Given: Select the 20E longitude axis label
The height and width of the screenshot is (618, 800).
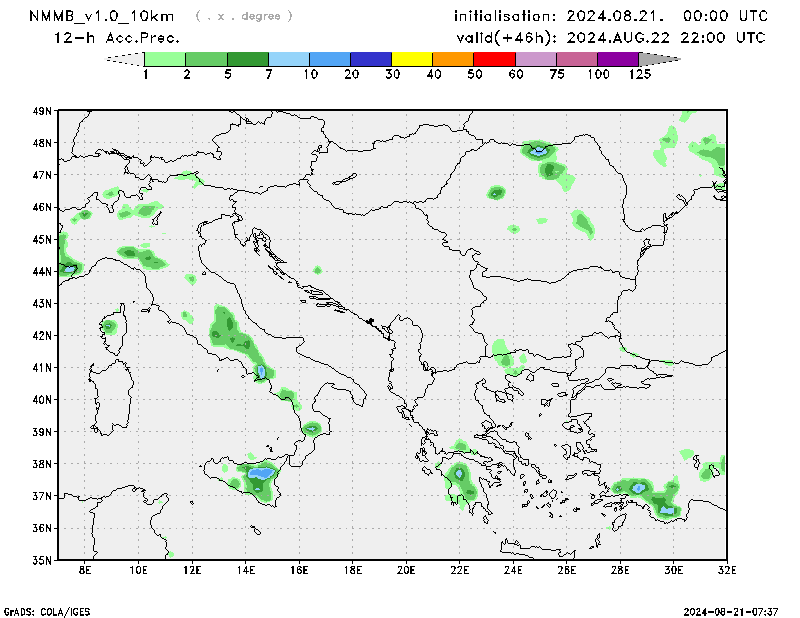Looking at the screenshot, I should pyautogui.click(x=406, y=570).
